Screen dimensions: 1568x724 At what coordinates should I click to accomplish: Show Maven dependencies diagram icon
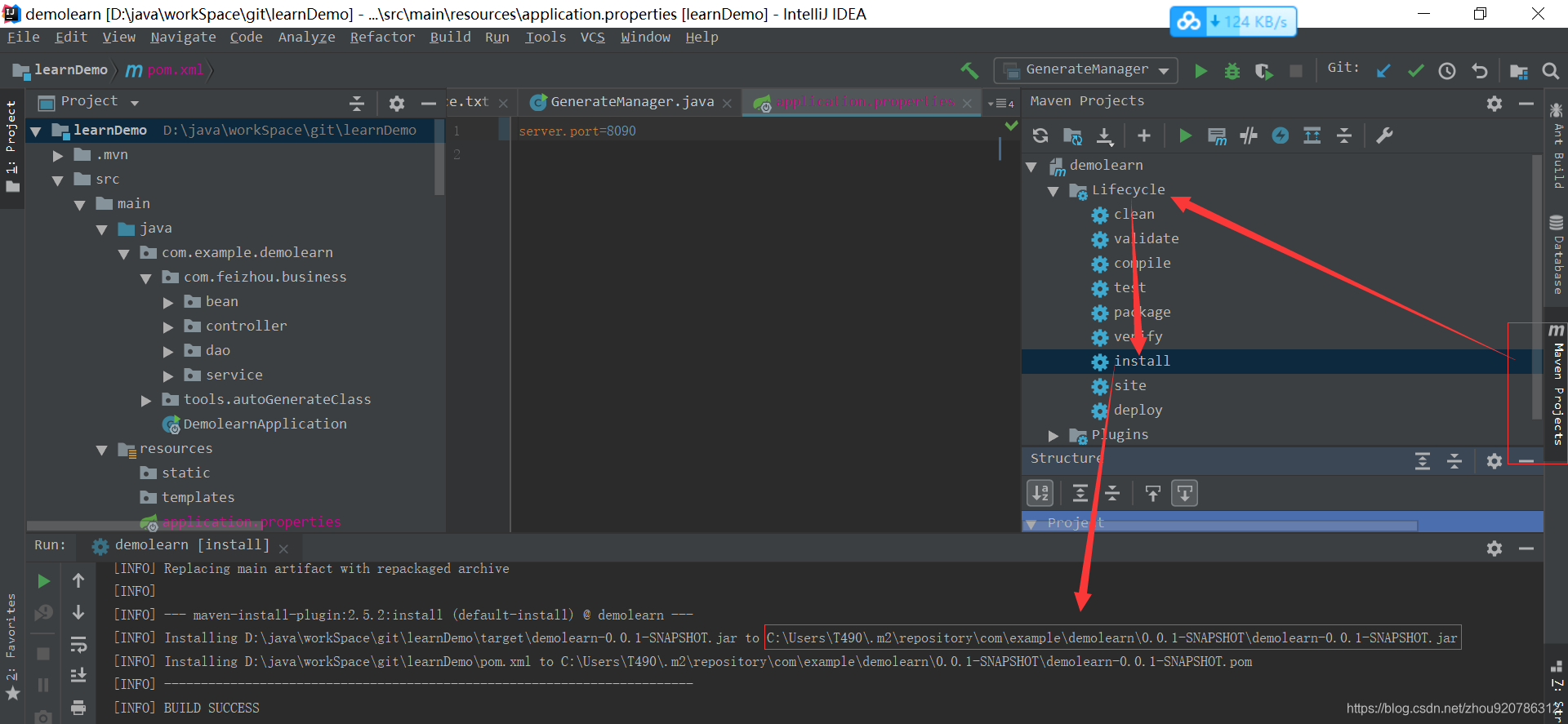[1312, 135]
